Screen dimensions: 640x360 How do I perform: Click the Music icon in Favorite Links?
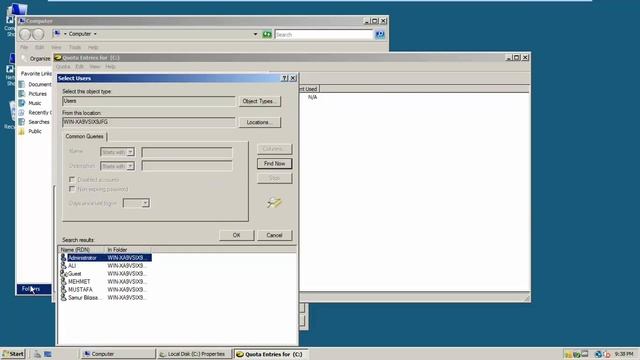22,103
